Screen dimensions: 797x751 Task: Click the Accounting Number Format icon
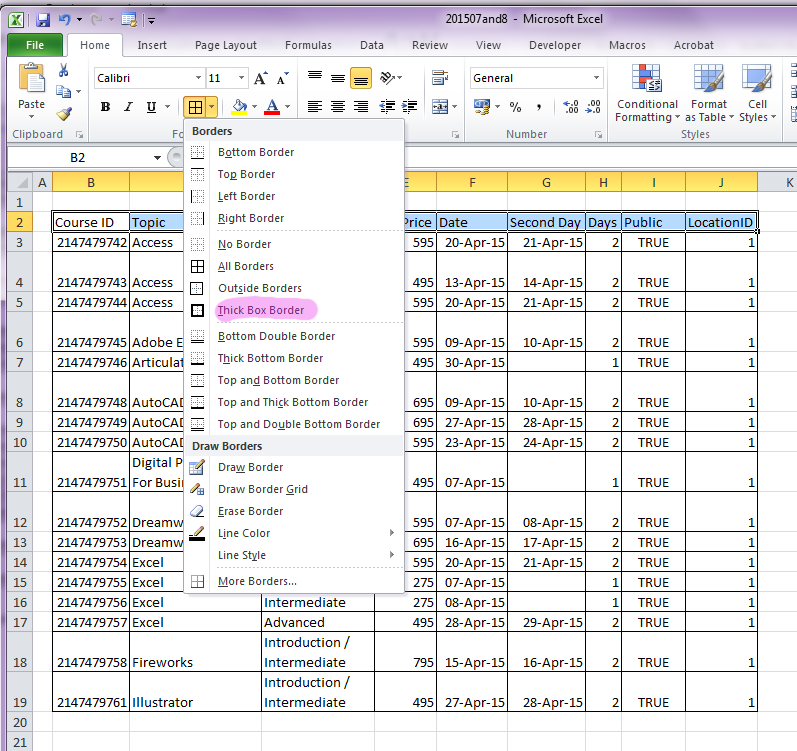tap(481, 107)
